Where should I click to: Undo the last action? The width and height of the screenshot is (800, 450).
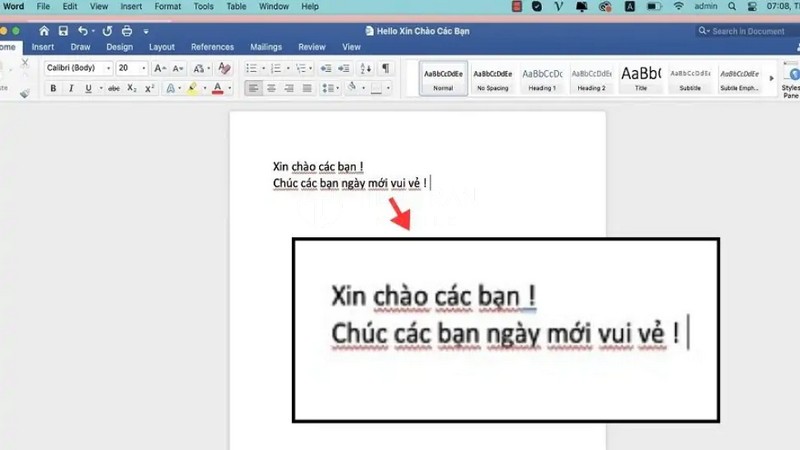click(x=83, y=31)
